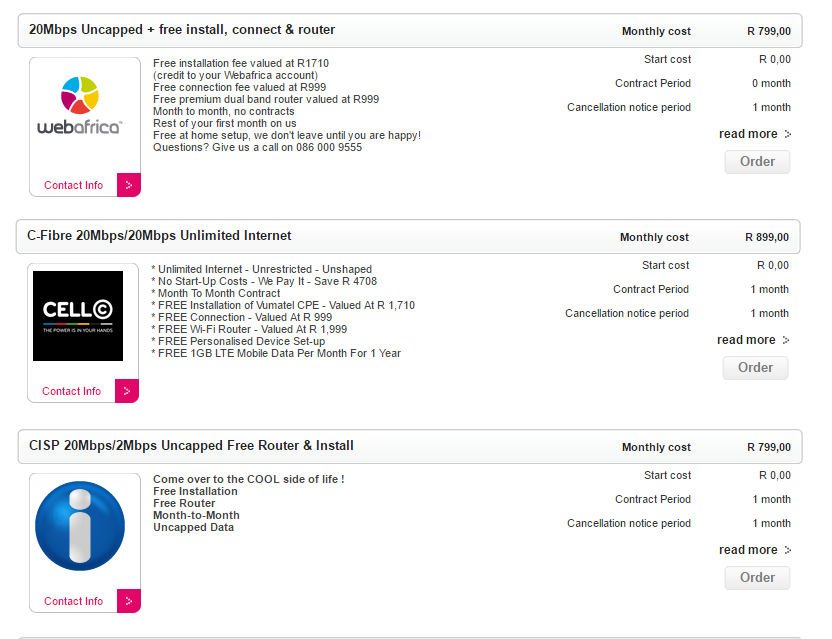Click the C-Fibre 20Mbps/20Mbps Unlimited Internet heading
832x639 pixels.
[159, 236]
